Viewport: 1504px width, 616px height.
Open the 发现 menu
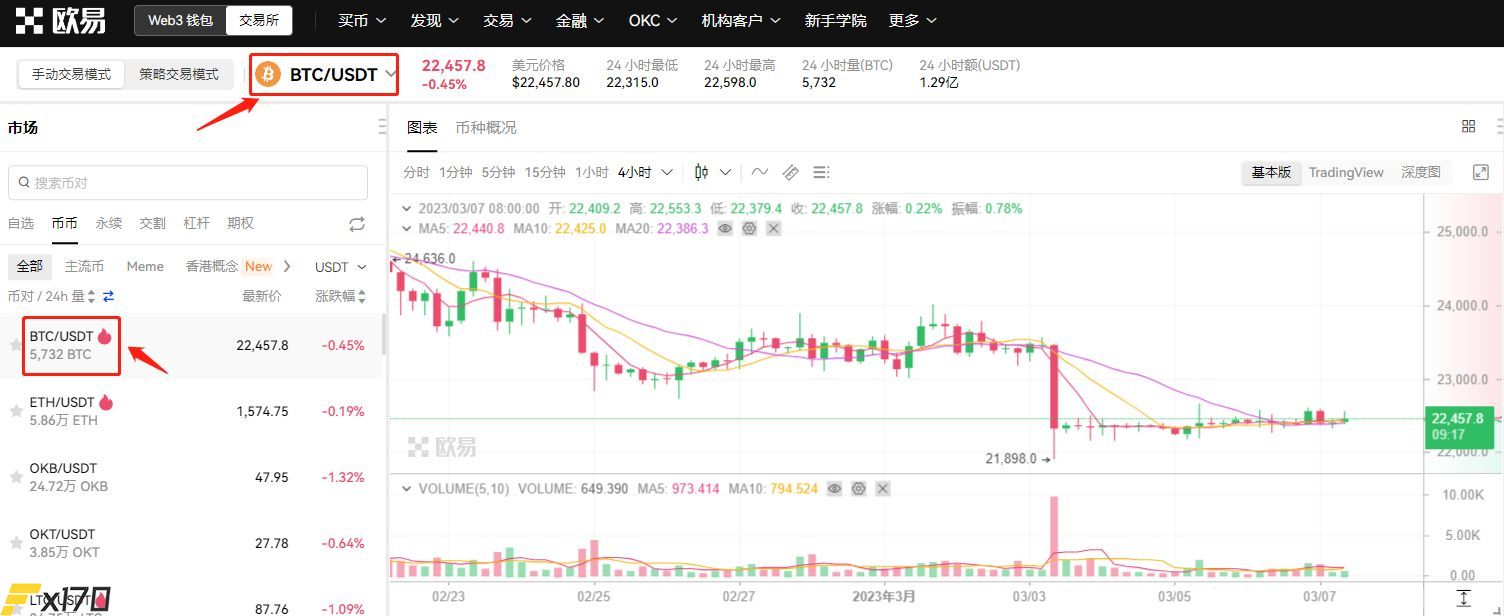(x=434, y=20)
